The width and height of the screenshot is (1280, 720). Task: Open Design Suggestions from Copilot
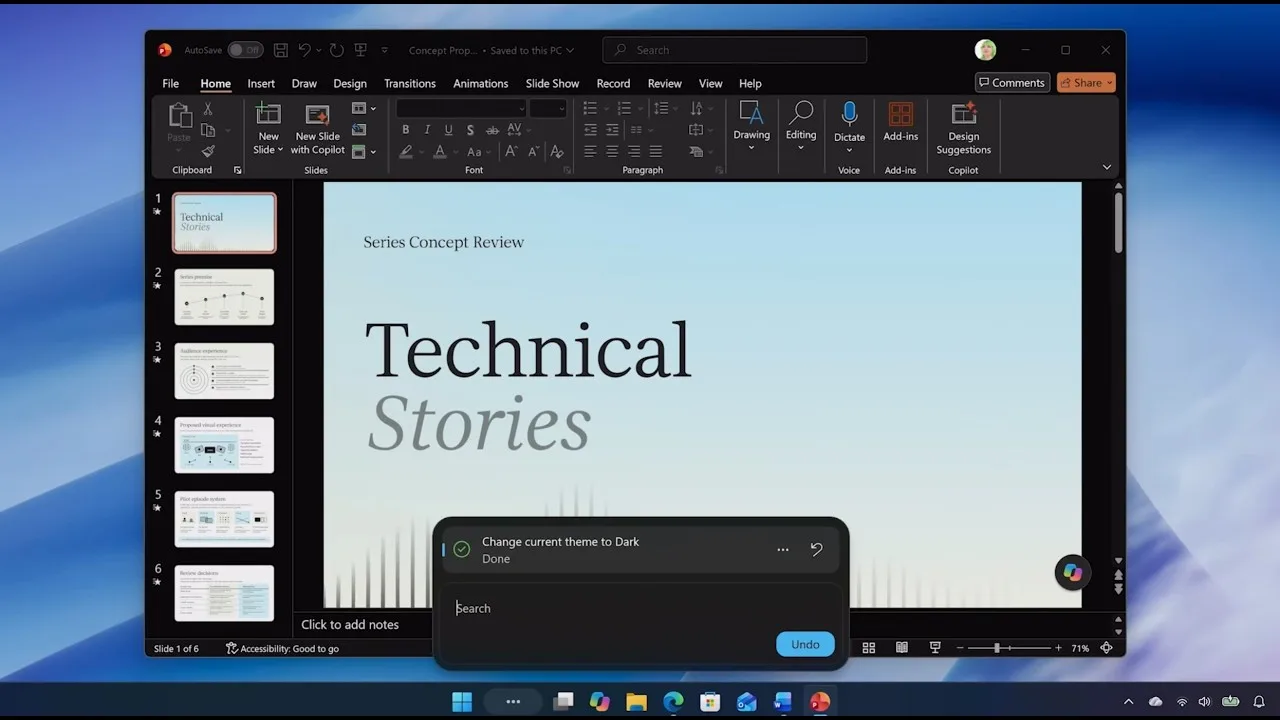pos(963,129)
